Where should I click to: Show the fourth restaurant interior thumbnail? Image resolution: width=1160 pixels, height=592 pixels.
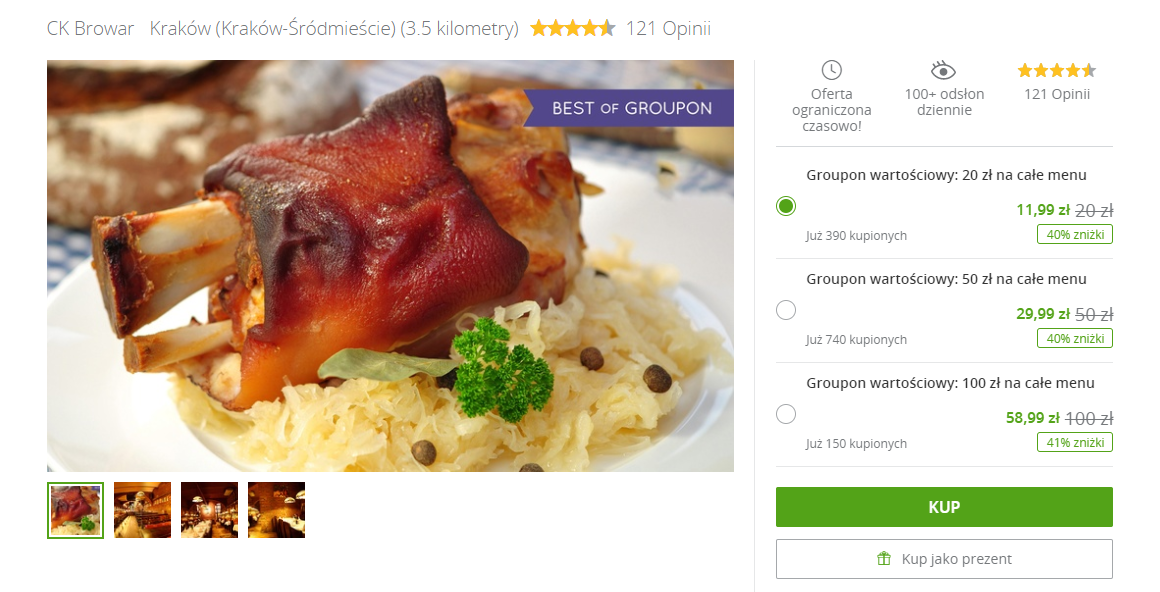pyautogui.click(x=277, y=510)
